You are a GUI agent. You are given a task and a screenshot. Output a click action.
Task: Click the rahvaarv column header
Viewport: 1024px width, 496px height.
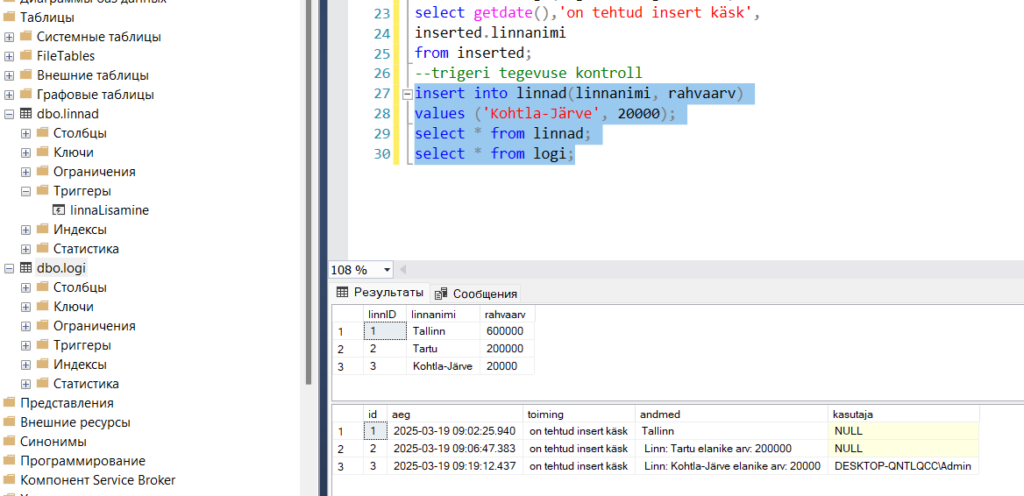pyautogui.click(x=507, y=314)
